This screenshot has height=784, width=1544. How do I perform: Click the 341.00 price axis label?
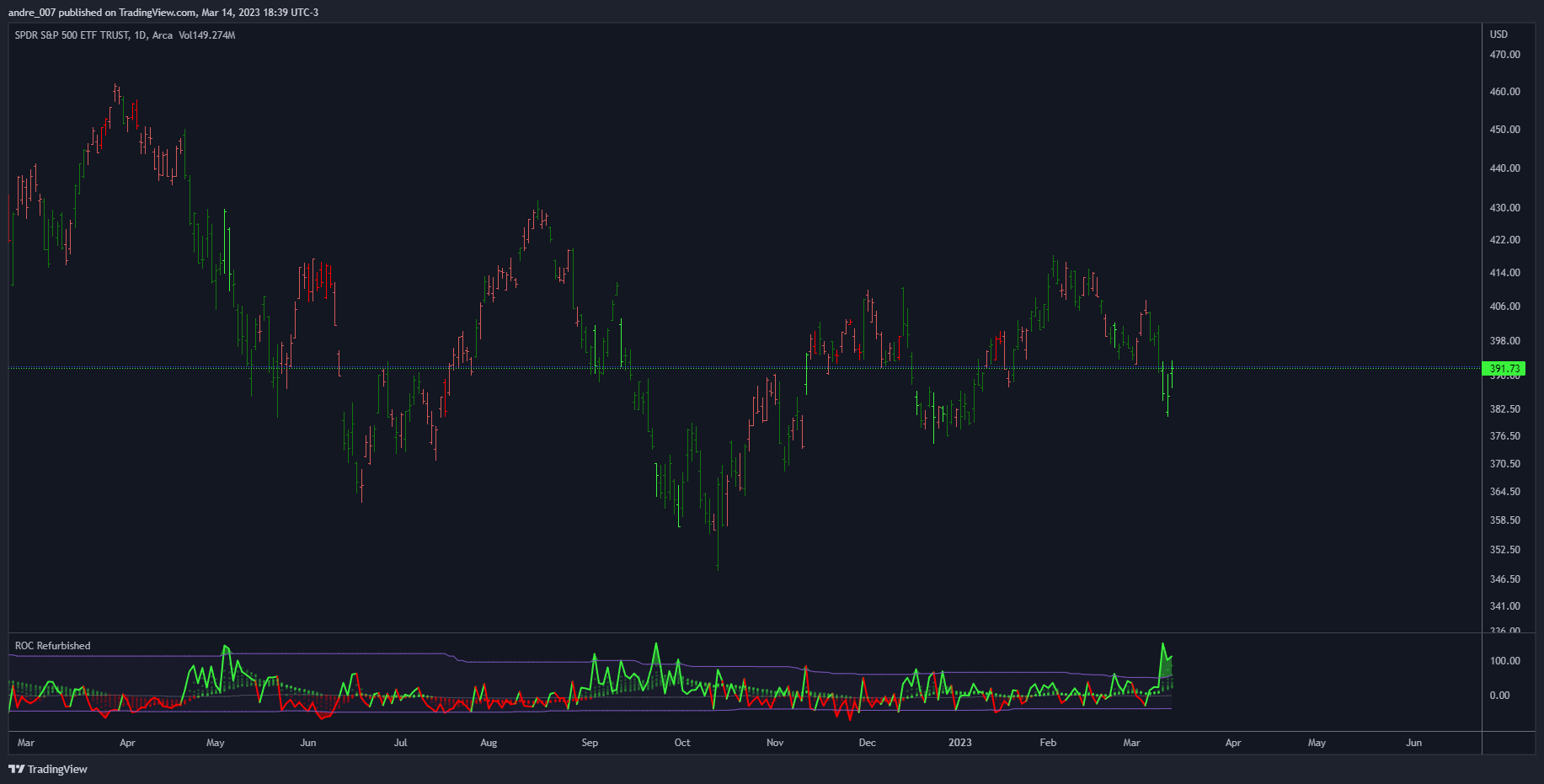pyautogui.click(x=1504, y=606)
